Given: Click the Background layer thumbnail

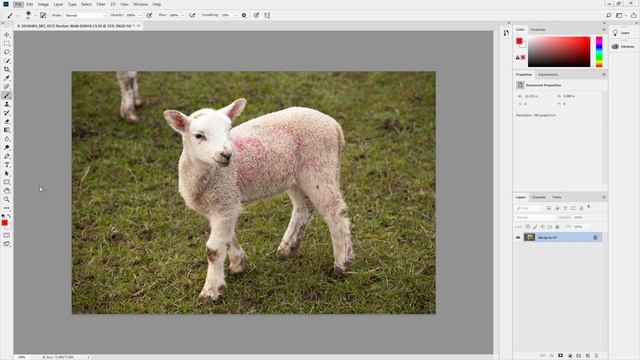Looking at the screenshot, I should 529,237.
